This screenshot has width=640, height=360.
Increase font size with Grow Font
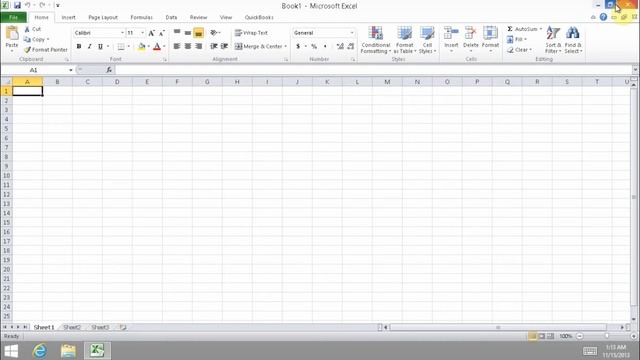[x=151, y=33]
